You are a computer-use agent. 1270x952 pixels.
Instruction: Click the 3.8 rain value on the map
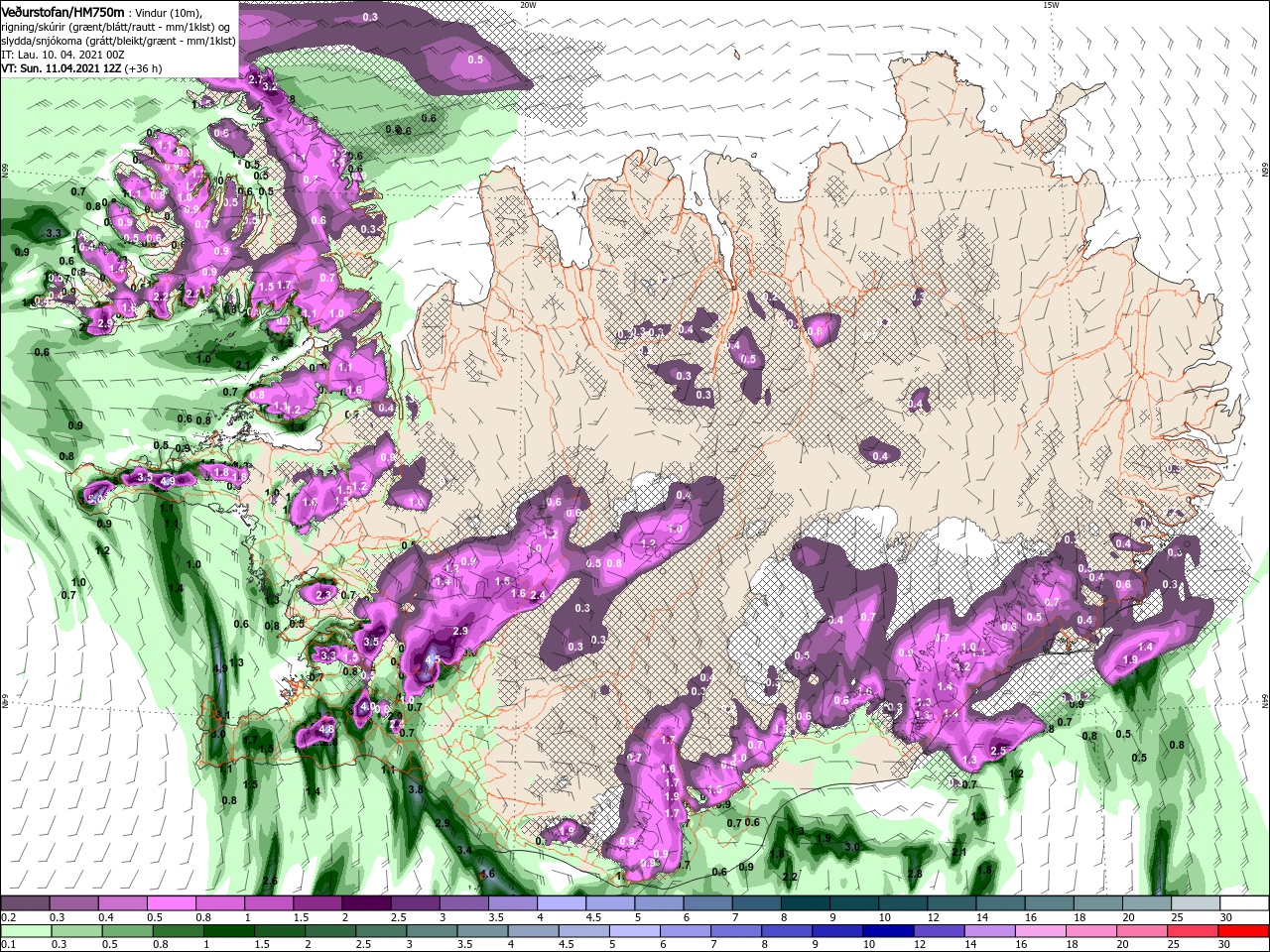[417, 789]
